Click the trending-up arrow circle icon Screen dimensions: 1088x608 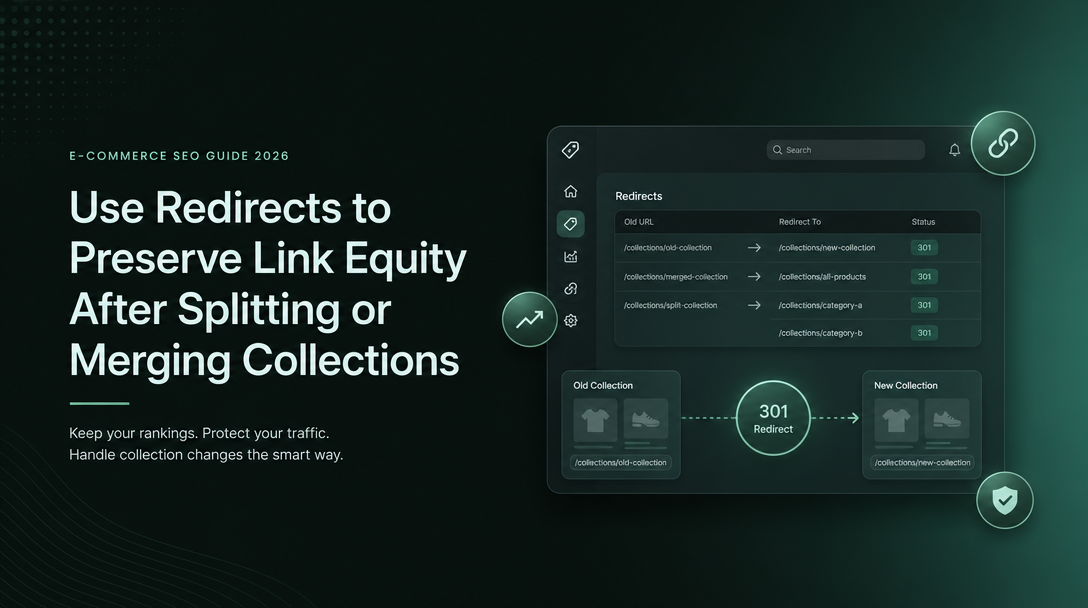[x=529, y=319]
